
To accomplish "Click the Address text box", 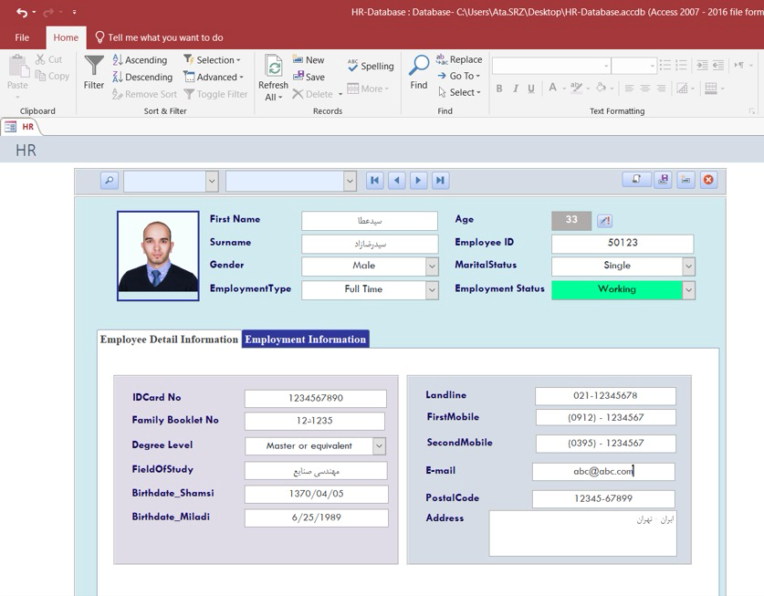I will (583, 533).
